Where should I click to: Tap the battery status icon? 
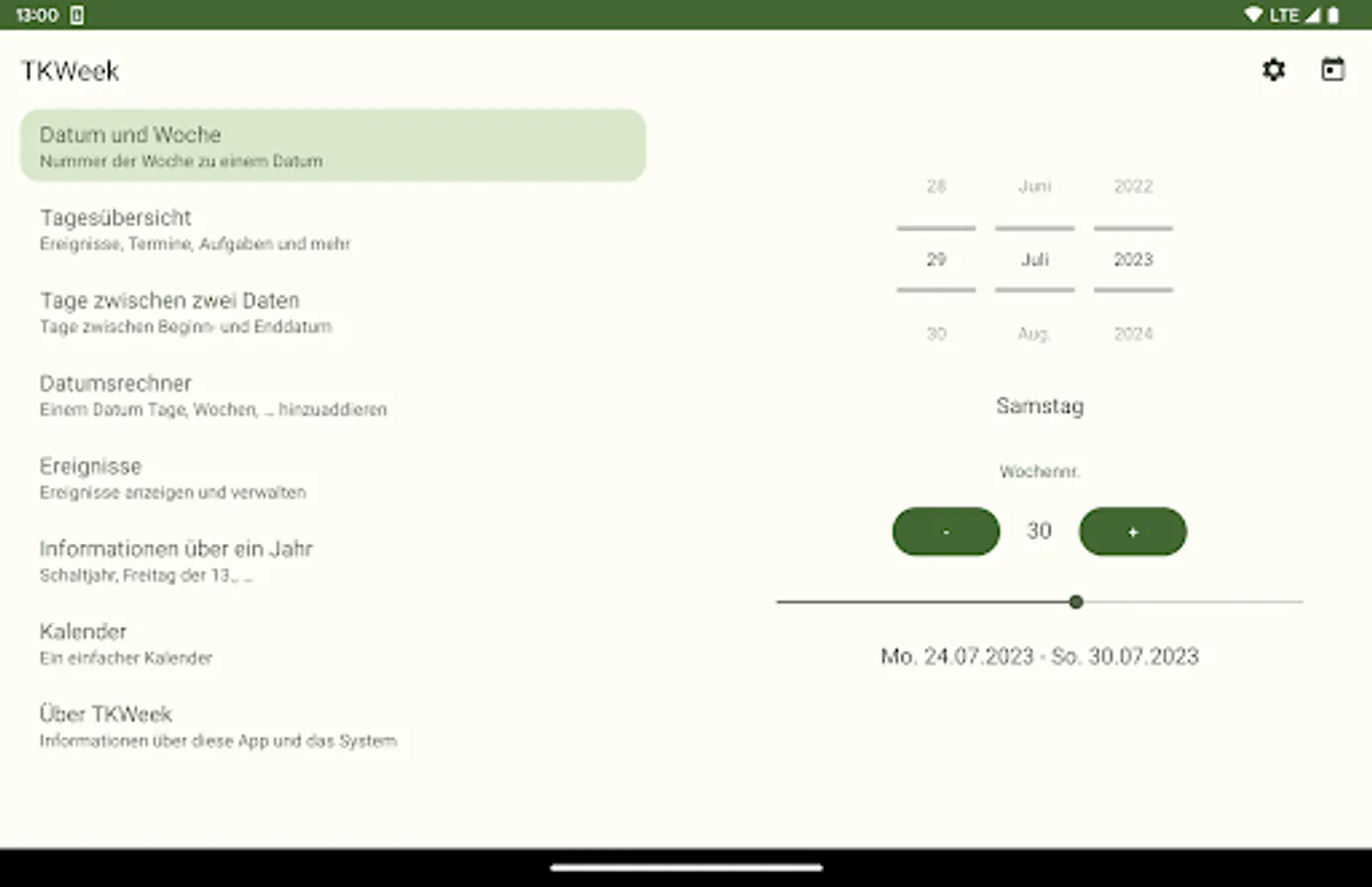tap(1334, 15)
